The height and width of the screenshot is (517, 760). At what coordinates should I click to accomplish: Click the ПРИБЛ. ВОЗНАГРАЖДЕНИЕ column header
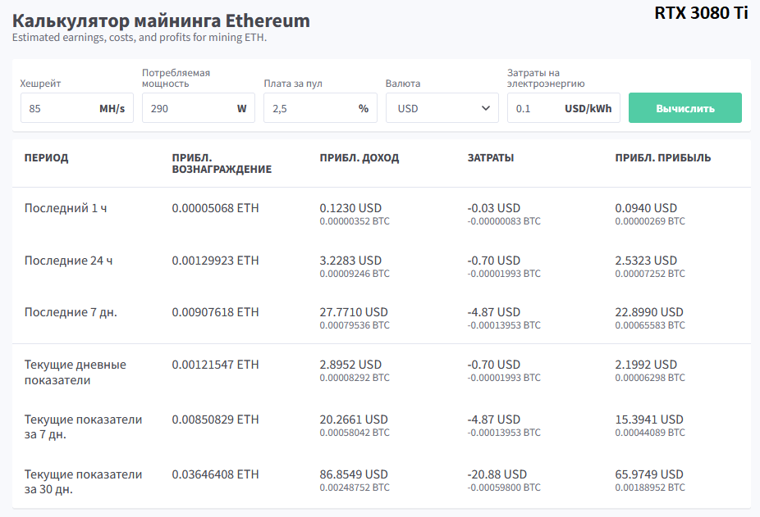221,163
